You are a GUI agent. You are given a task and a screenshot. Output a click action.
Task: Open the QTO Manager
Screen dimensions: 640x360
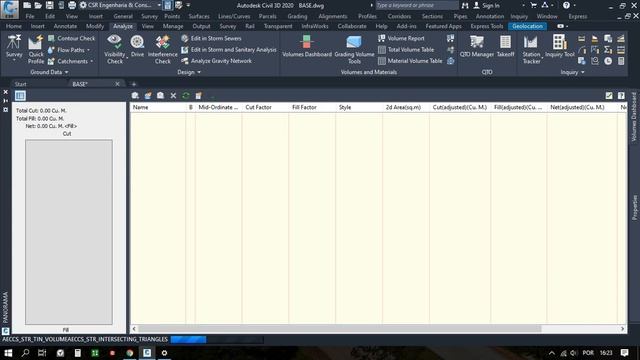pos(476,46)
